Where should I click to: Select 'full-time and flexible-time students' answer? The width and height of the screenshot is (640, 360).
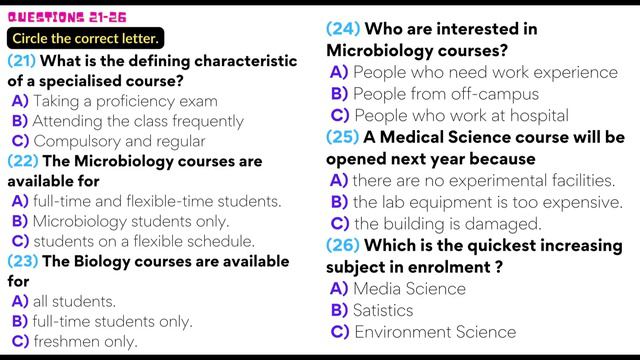pos(147,201)
